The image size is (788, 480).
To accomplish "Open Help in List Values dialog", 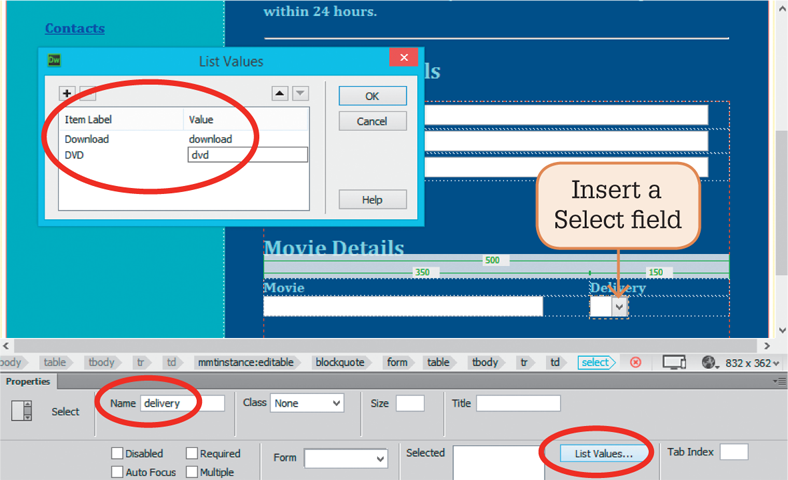I will (372, 200).
